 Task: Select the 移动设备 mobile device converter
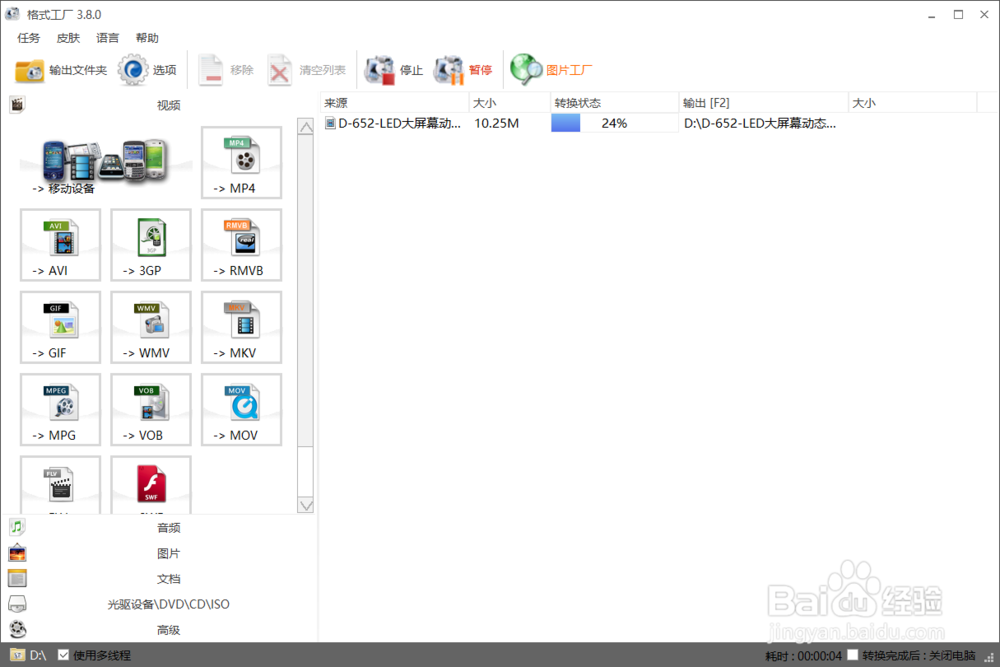[106, 163]
